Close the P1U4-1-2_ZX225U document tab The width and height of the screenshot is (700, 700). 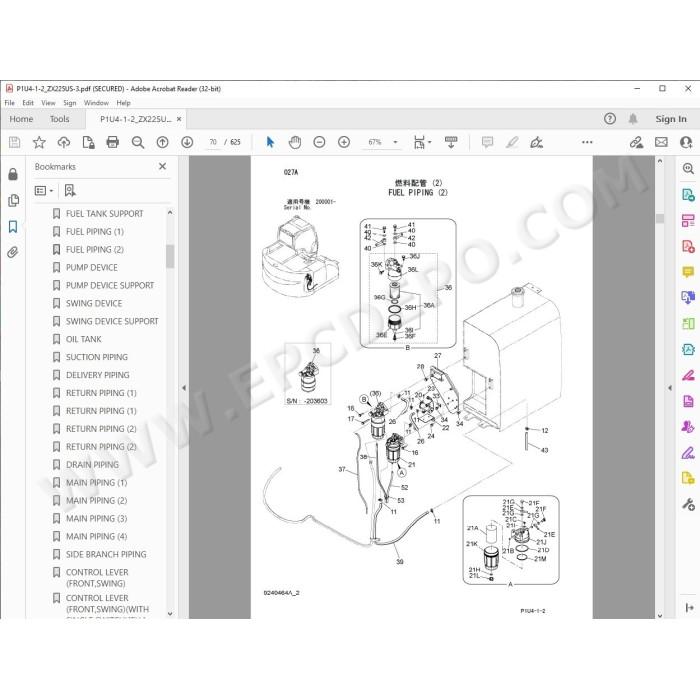click(x=179, y=119)
